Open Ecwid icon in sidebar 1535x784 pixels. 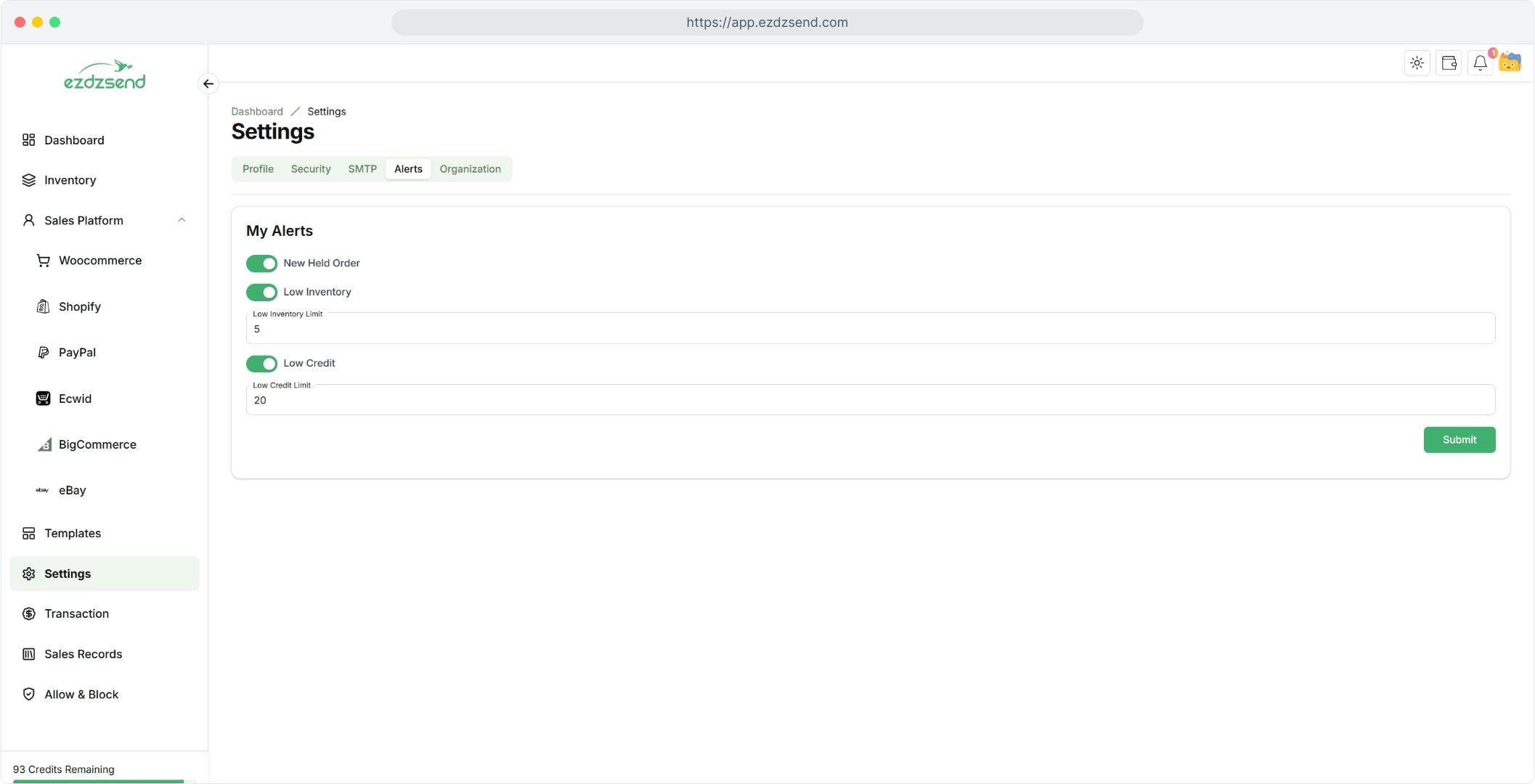(44, 399)
